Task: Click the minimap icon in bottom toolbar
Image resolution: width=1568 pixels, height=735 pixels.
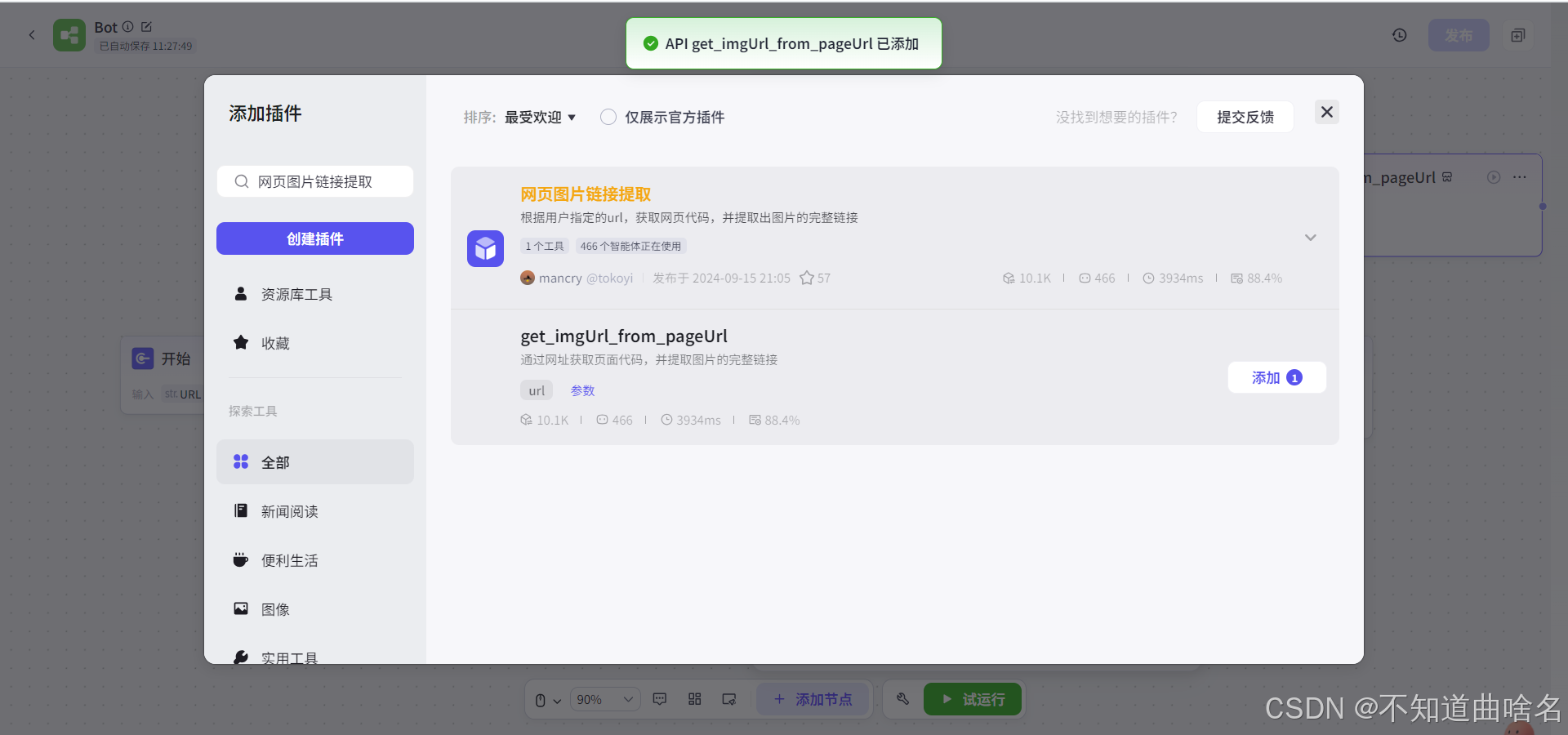Action: [x=729, y=699]
